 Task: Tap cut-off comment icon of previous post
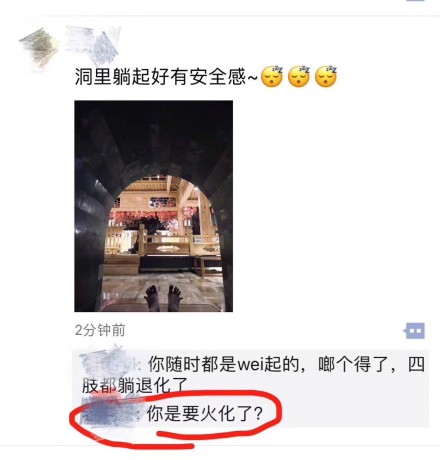pos(415,1)
